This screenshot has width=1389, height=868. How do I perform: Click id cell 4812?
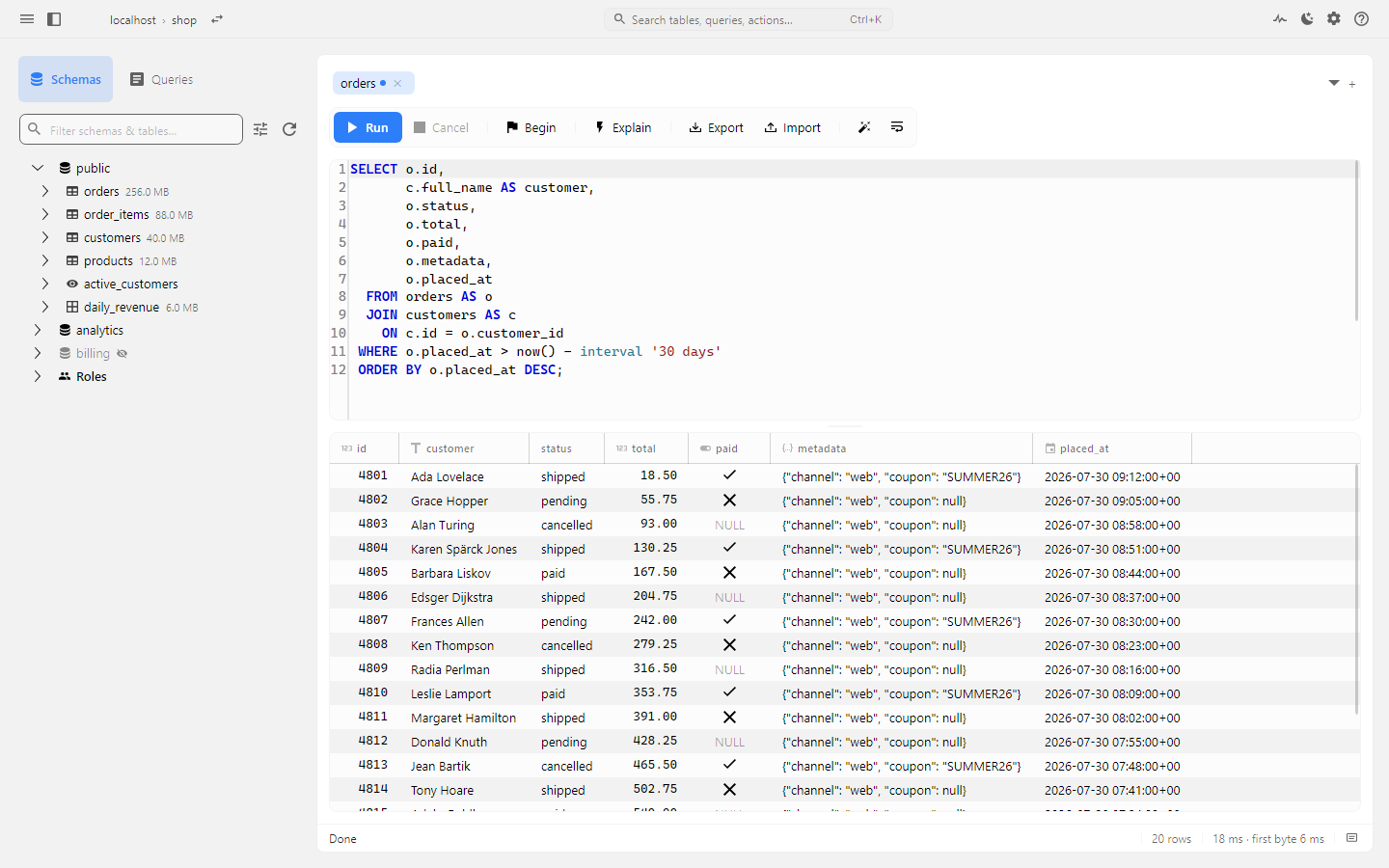365,742
